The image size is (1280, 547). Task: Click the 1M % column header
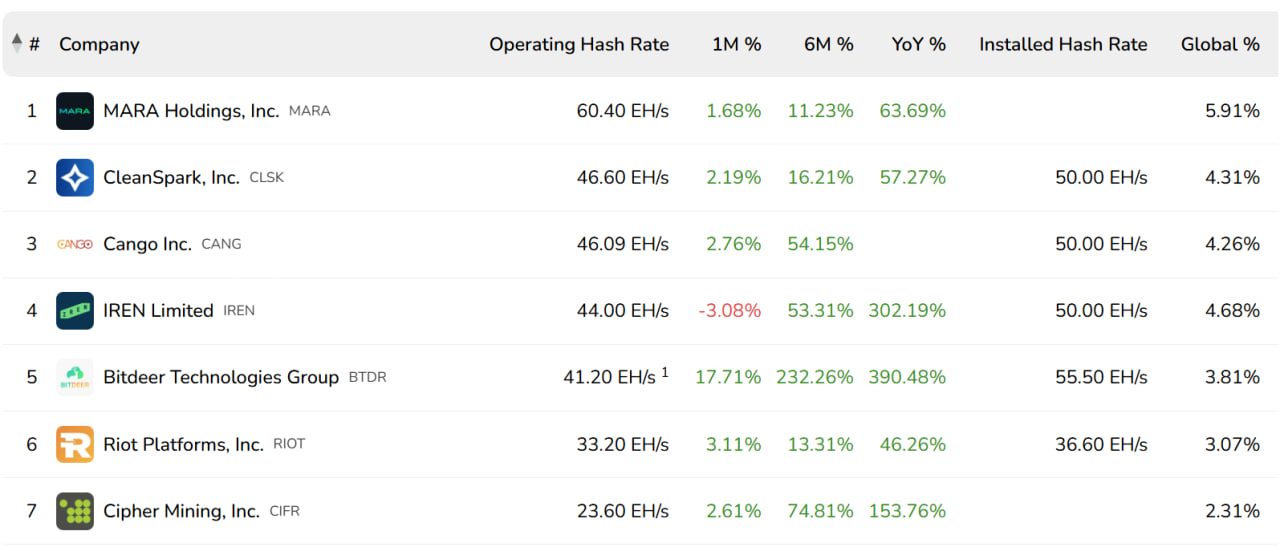(737, 44)
